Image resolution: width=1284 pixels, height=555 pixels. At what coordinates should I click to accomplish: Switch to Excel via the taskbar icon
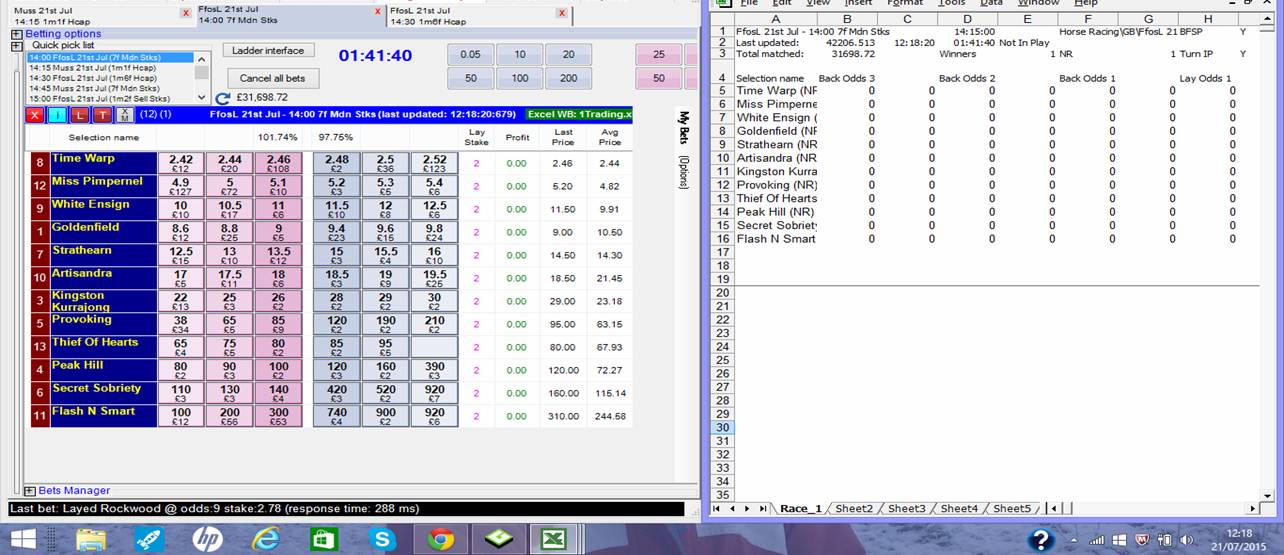[553, 540]
